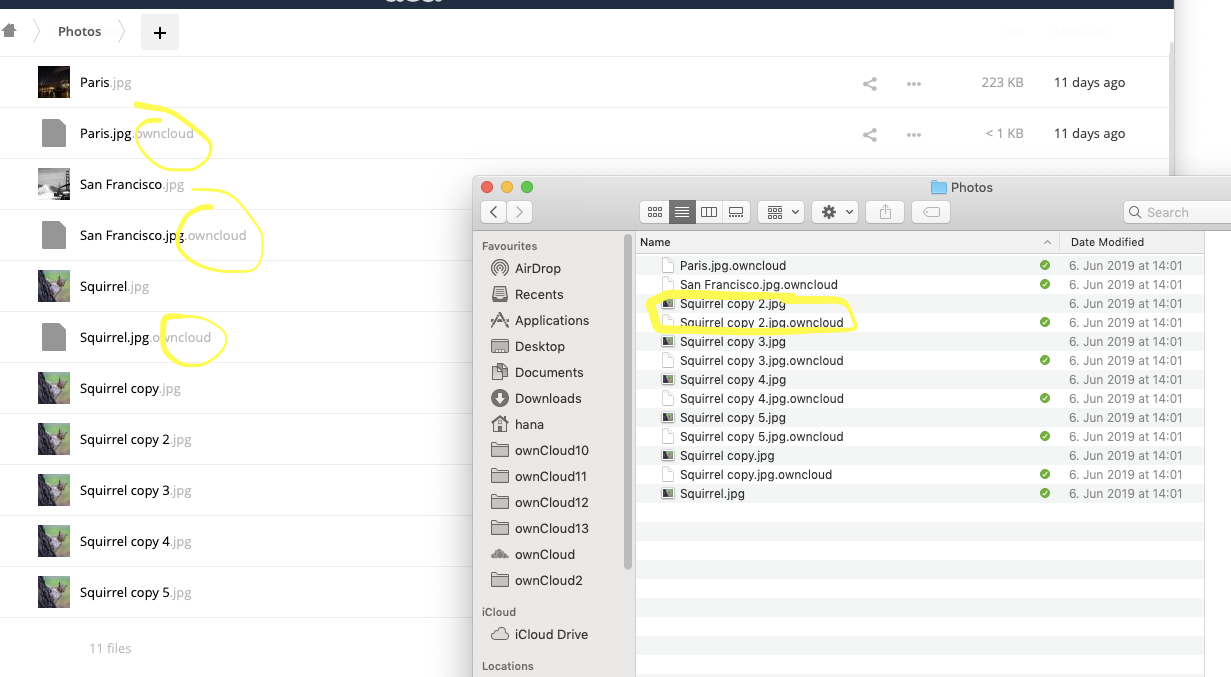Go forward in the Finder window
This screenshot has height=677, width=1231.
point(519,211)
